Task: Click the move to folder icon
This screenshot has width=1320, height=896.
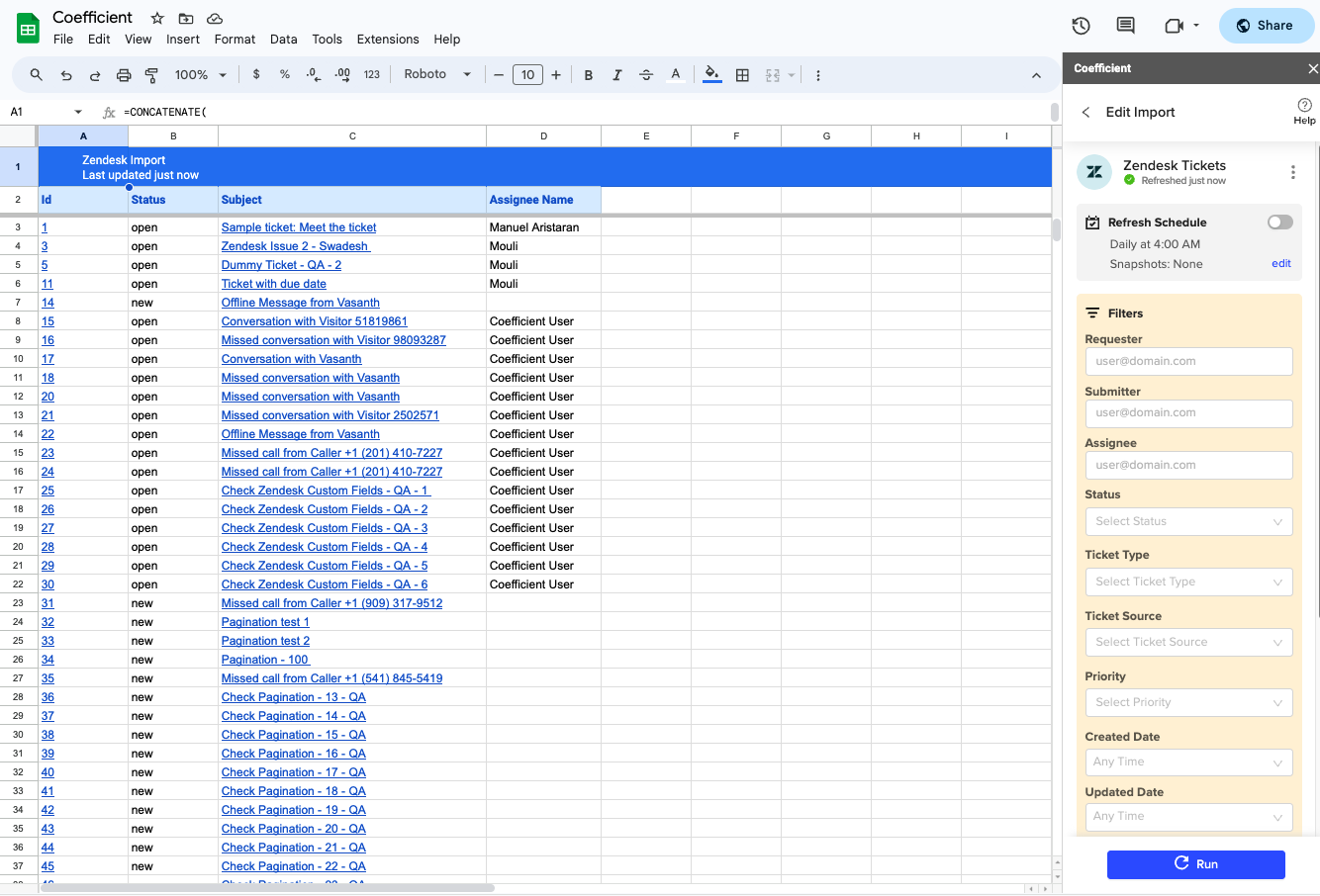Action: [186, 19]
